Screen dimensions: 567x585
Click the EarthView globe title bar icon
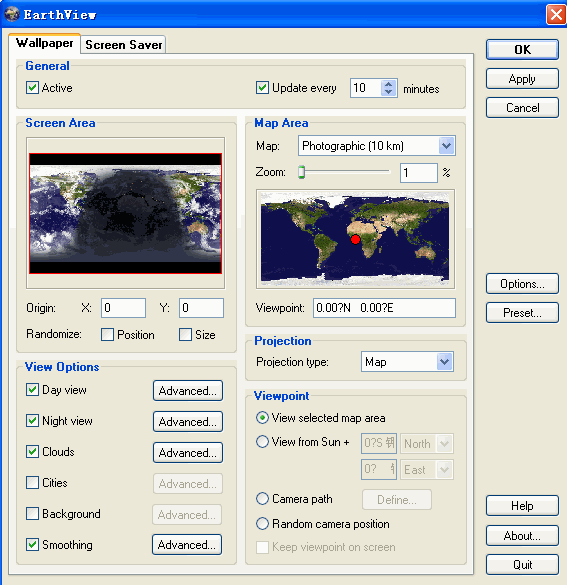(12, 14)
